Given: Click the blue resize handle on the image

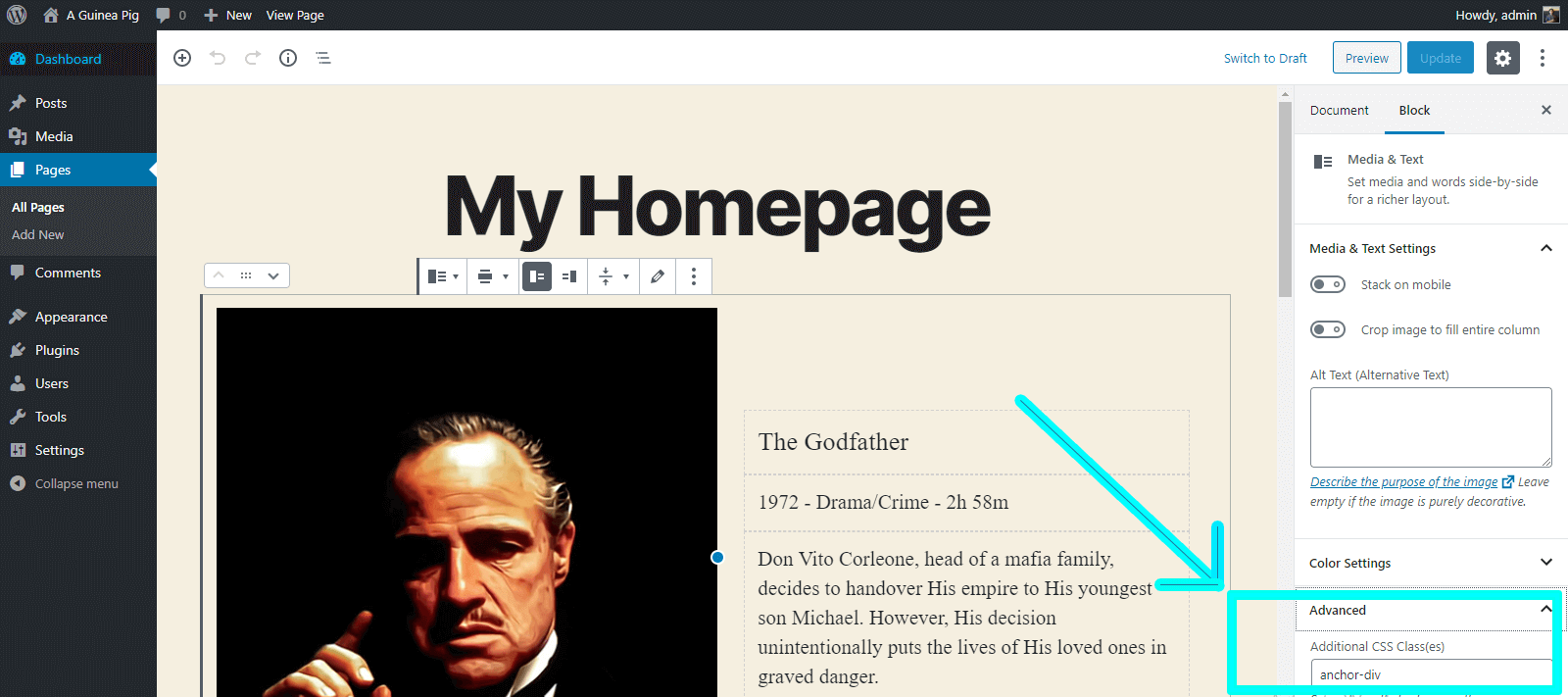Looking at the screenshot, I should 717,557.
